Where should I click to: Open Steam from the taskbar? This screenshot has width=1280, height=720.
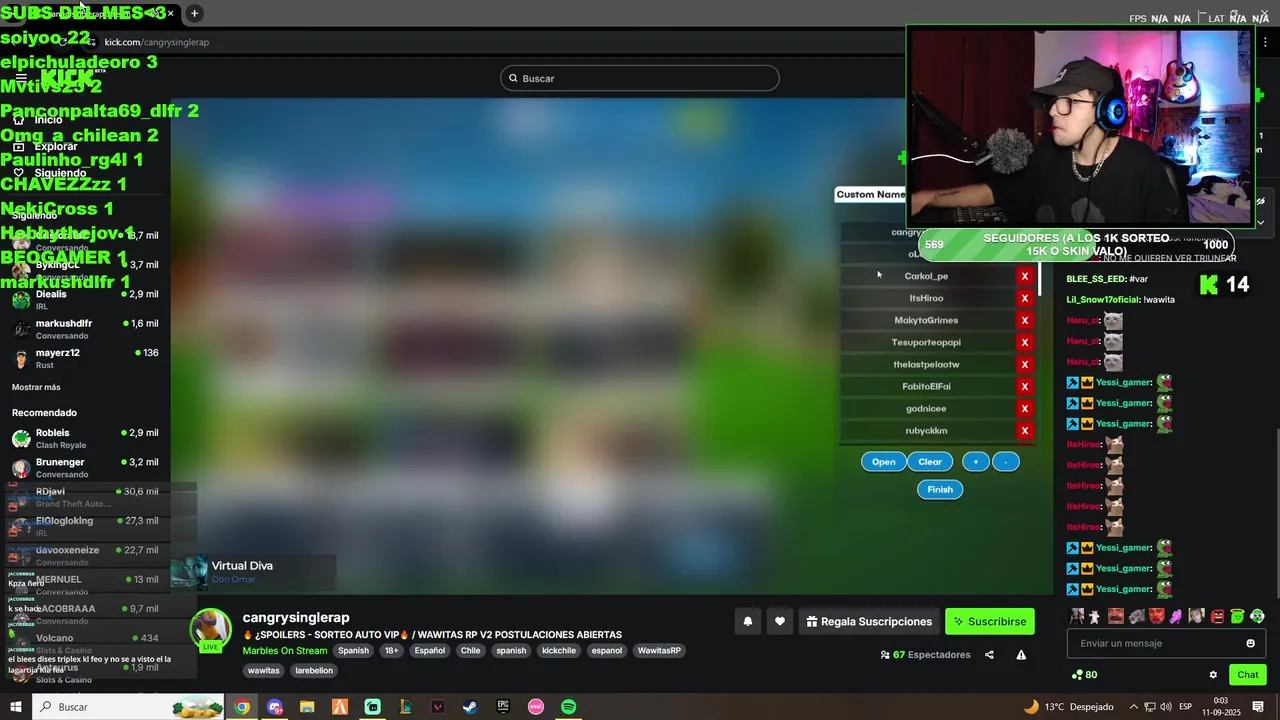[470, 707]
